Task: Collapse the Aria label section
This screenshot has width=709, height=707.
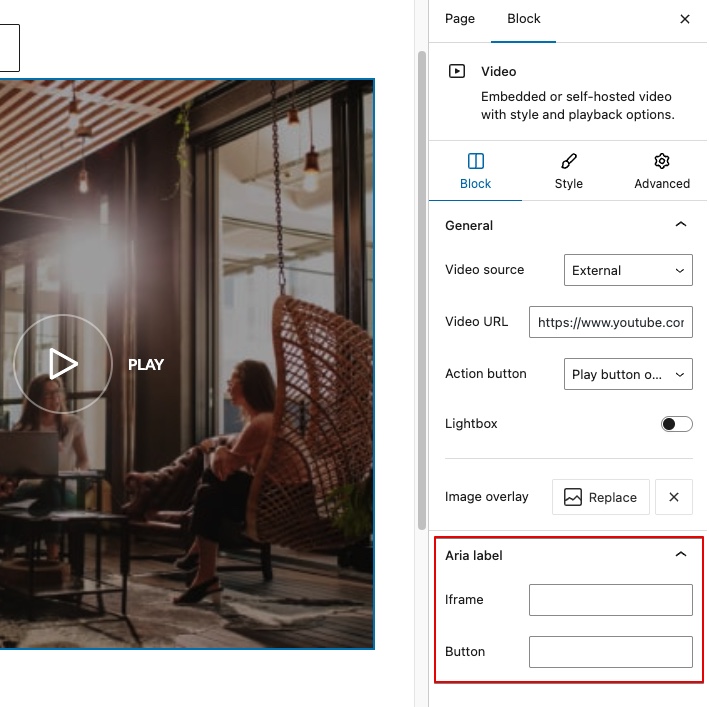Action: point(681,555)
